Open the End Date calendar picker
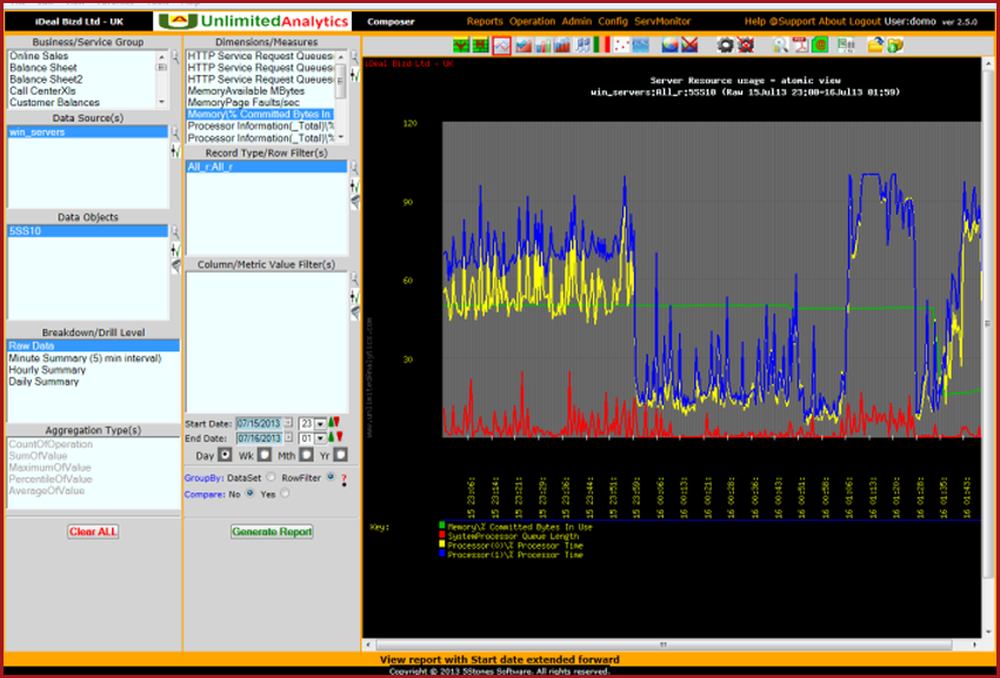This screenshot has width=1000, height=678. click(x=288, y=437)
